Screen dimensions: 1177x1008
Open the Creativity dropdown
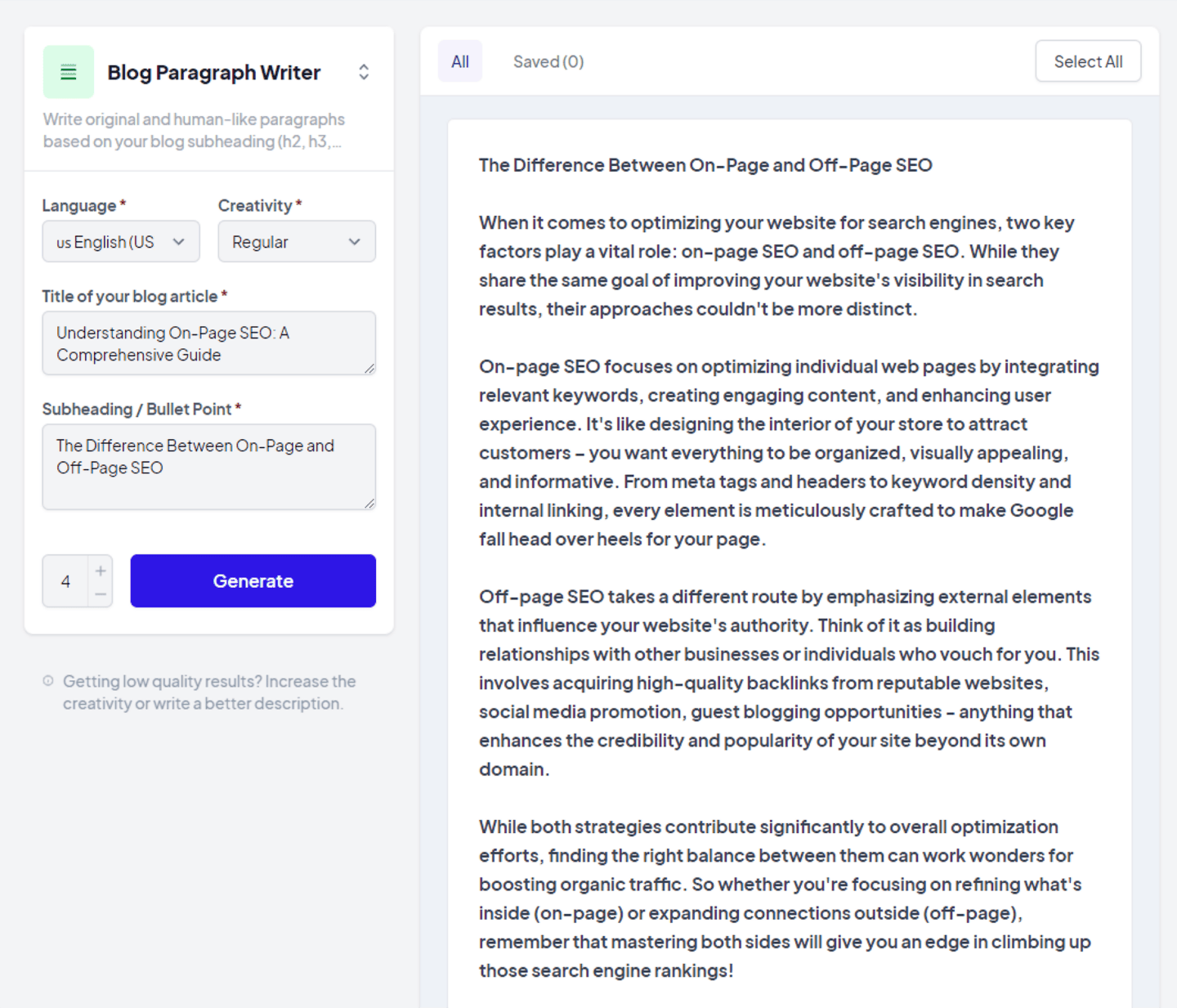coord(296,242)
